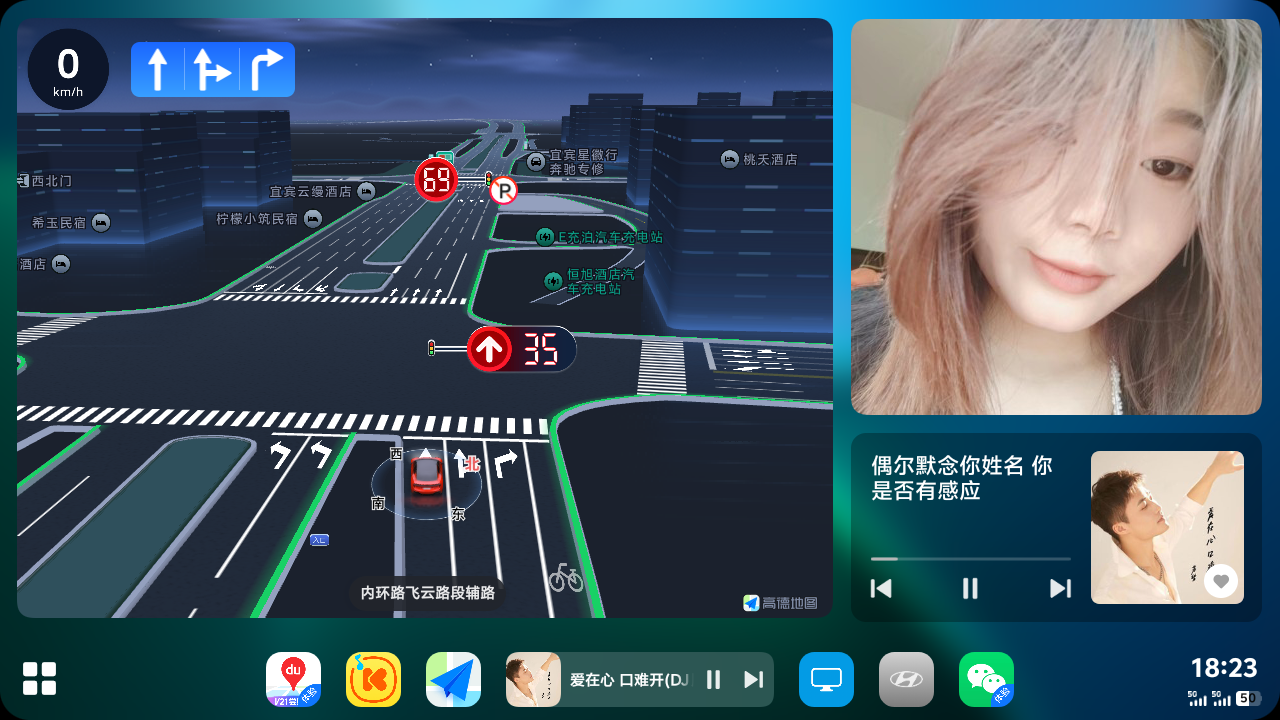
Task: Tap the no-parking sign on map
Action: click(x=503, y=190)
